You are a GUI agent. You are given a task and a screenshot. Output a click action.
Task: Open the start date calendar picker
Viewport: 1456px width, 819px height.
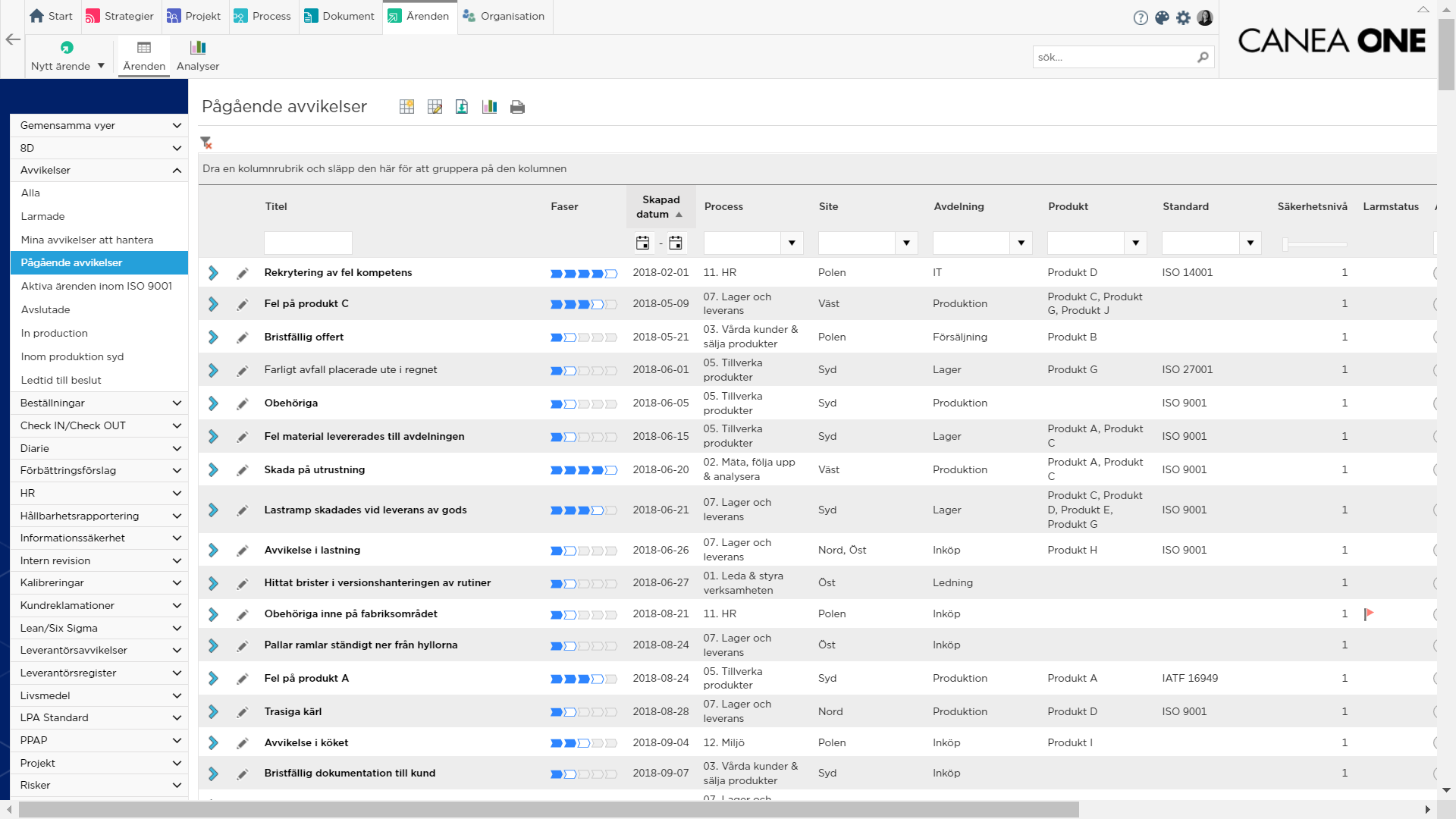point(642,243)
